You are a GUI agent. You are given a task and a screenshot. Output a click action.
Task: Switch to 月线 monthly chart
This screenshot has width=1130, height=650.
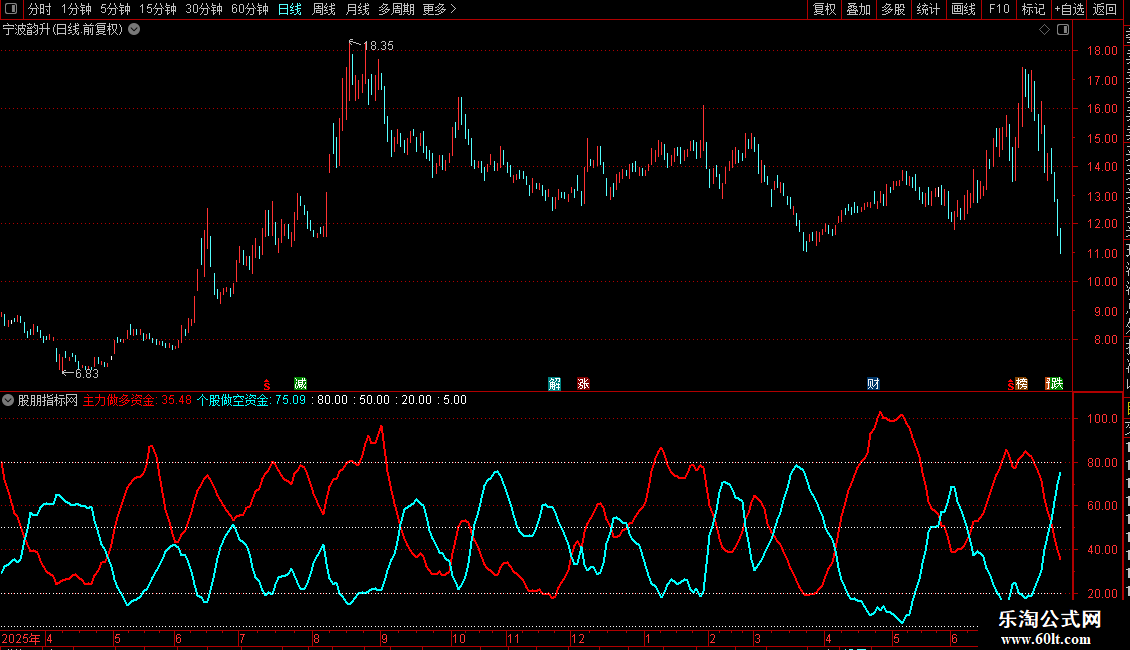357,9
